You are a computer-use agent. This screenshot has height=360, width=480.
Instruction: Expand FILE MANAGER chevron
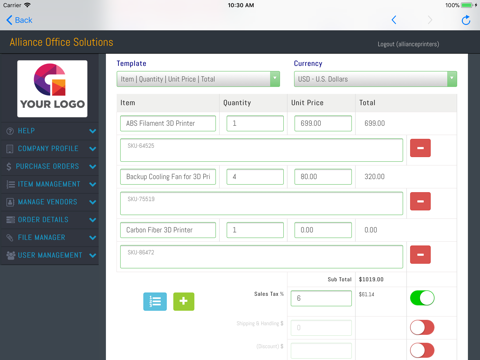(x=93, y=238)
